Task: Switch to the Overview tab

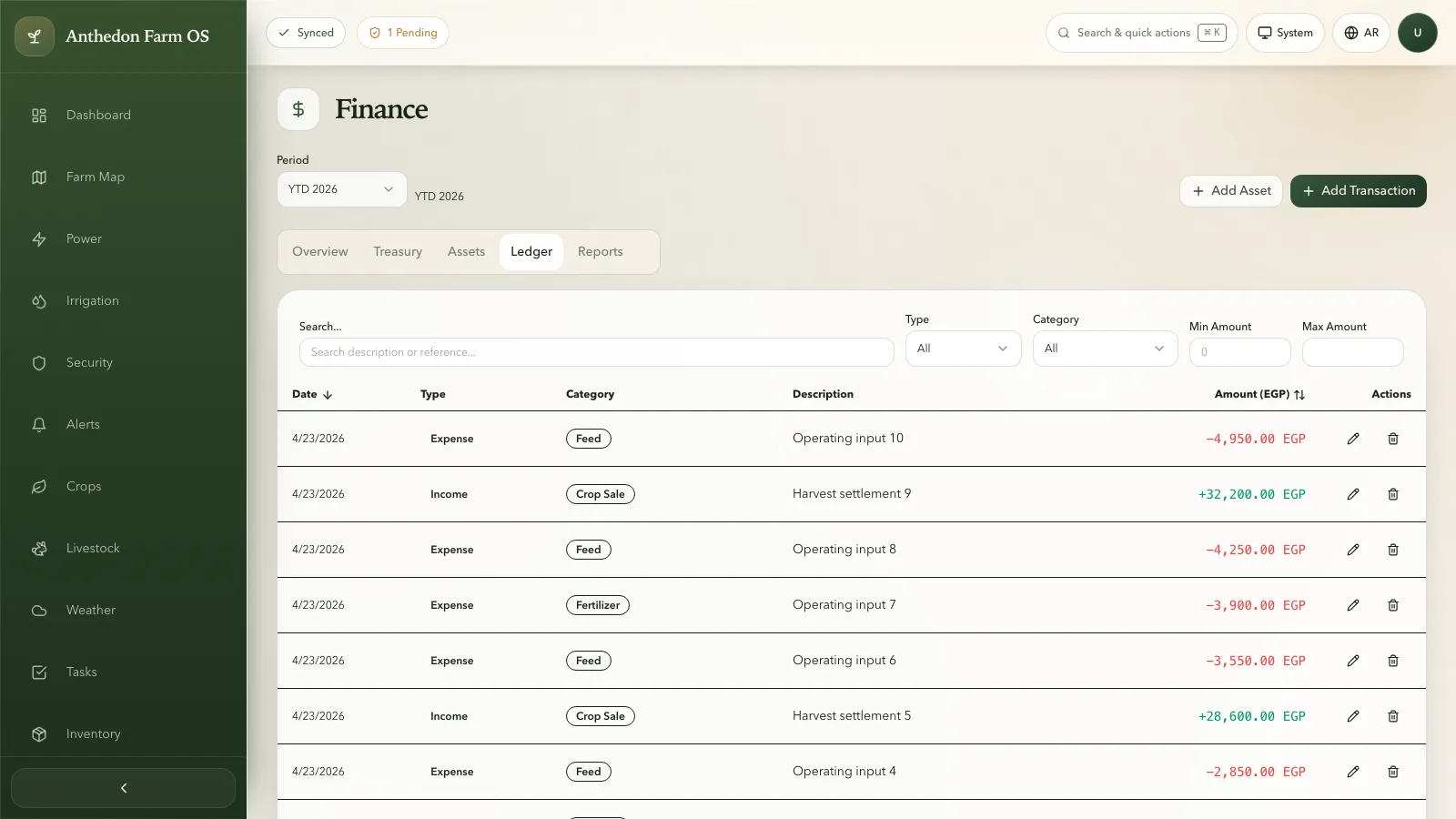Action: point(320,252)
